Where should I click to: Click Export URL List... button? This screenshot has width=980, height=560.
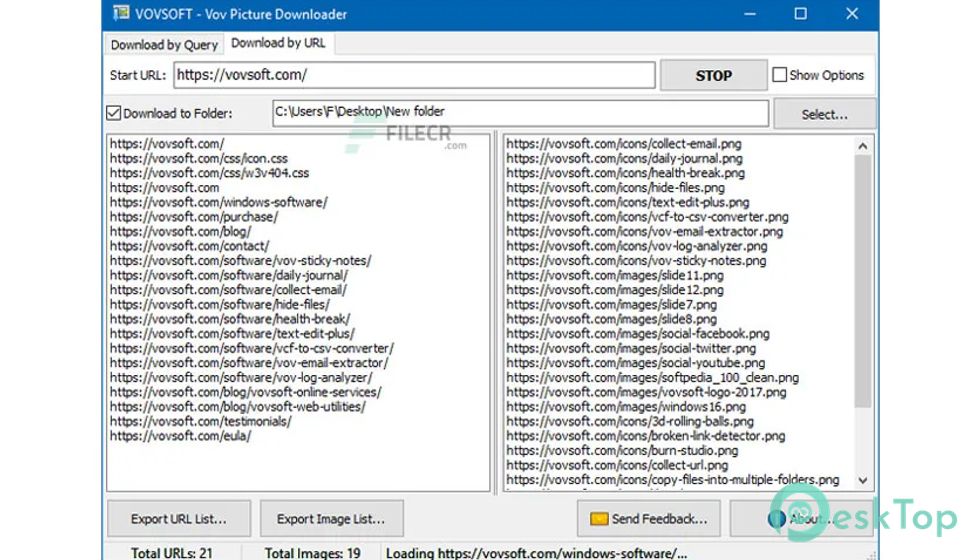tap(179, 519)
